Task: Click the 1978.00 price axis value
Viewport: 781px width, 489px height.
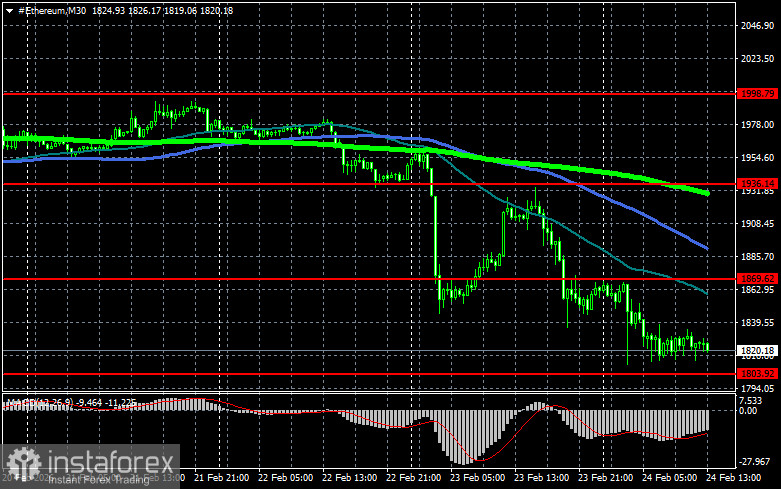Action: click(x=757, y=124)
